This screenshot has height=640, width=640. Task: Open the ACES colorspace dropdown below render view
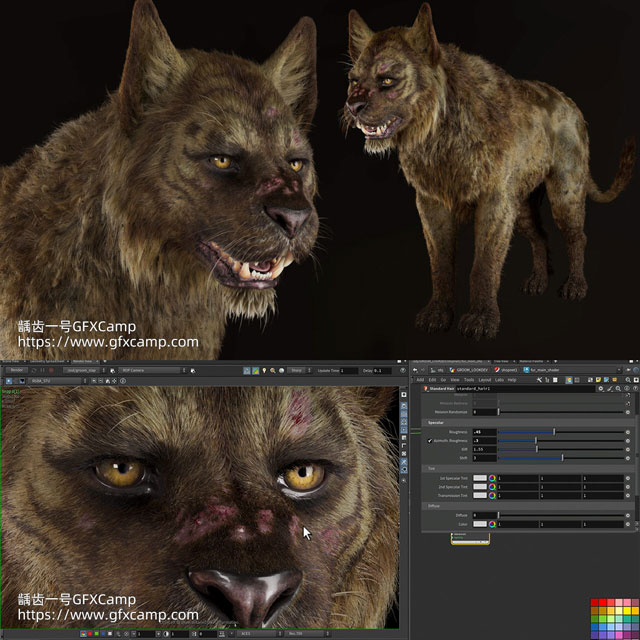point(259,634)
